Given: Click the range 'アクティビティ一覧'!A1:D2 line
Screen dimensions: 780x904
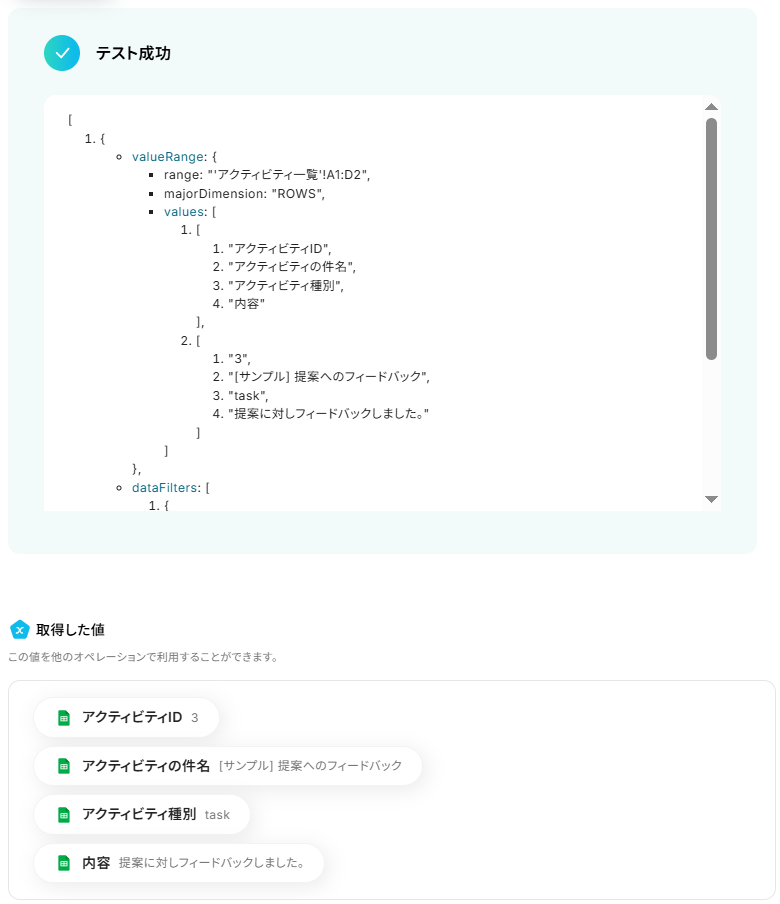Looking at the screenshot, I should (266, 175).
